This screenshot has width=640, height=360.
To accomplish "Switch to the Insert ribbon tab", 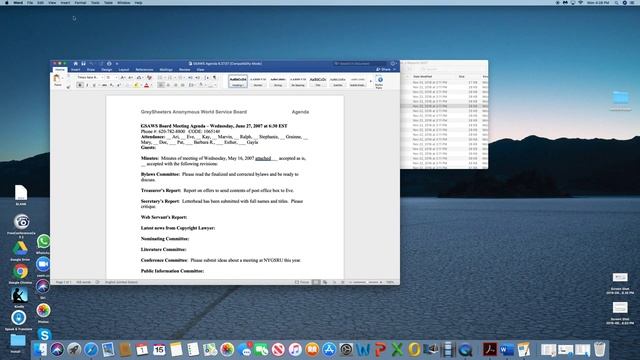I will point(76,70).
